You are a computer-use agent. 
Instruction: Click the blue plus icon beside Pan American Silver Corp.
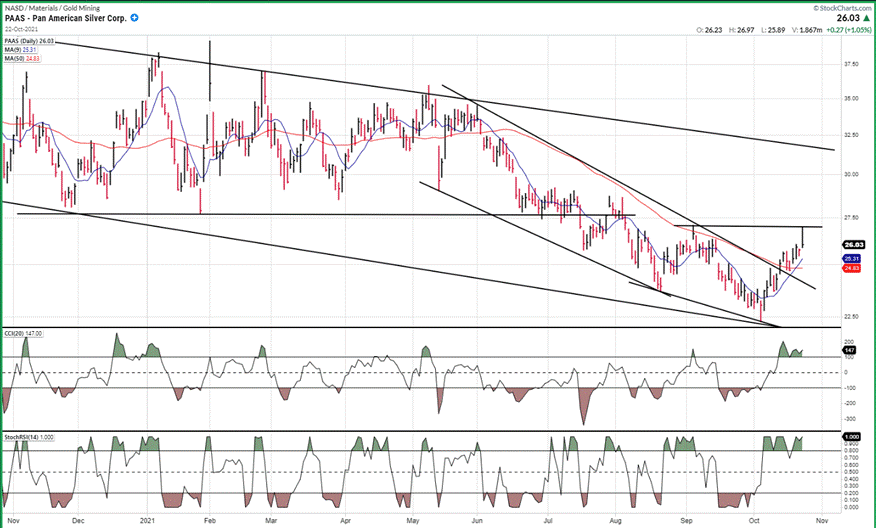tap(135, 19)
